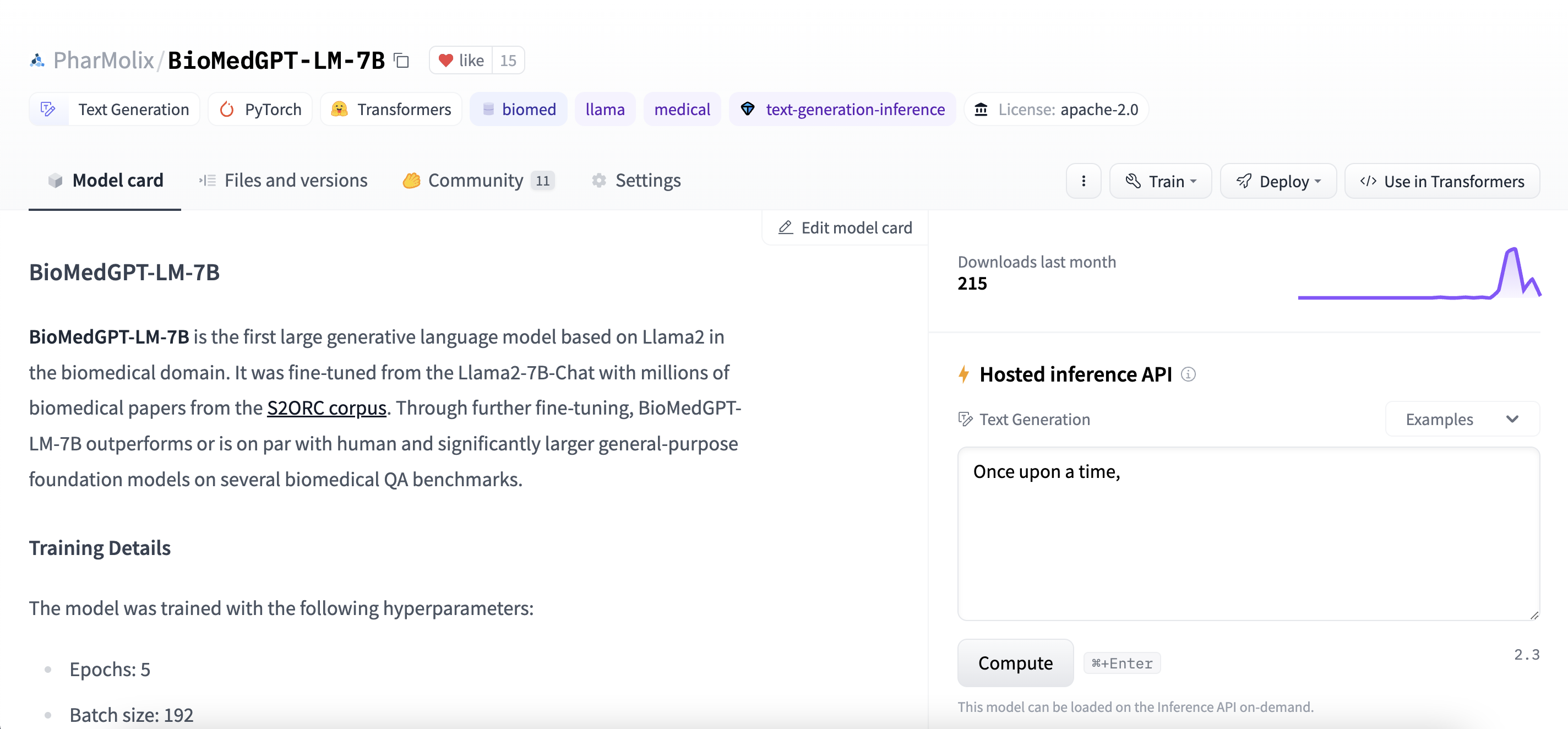Click the text-generation-inference diamond icon tag
The image size is (1568, 729).
748,110
